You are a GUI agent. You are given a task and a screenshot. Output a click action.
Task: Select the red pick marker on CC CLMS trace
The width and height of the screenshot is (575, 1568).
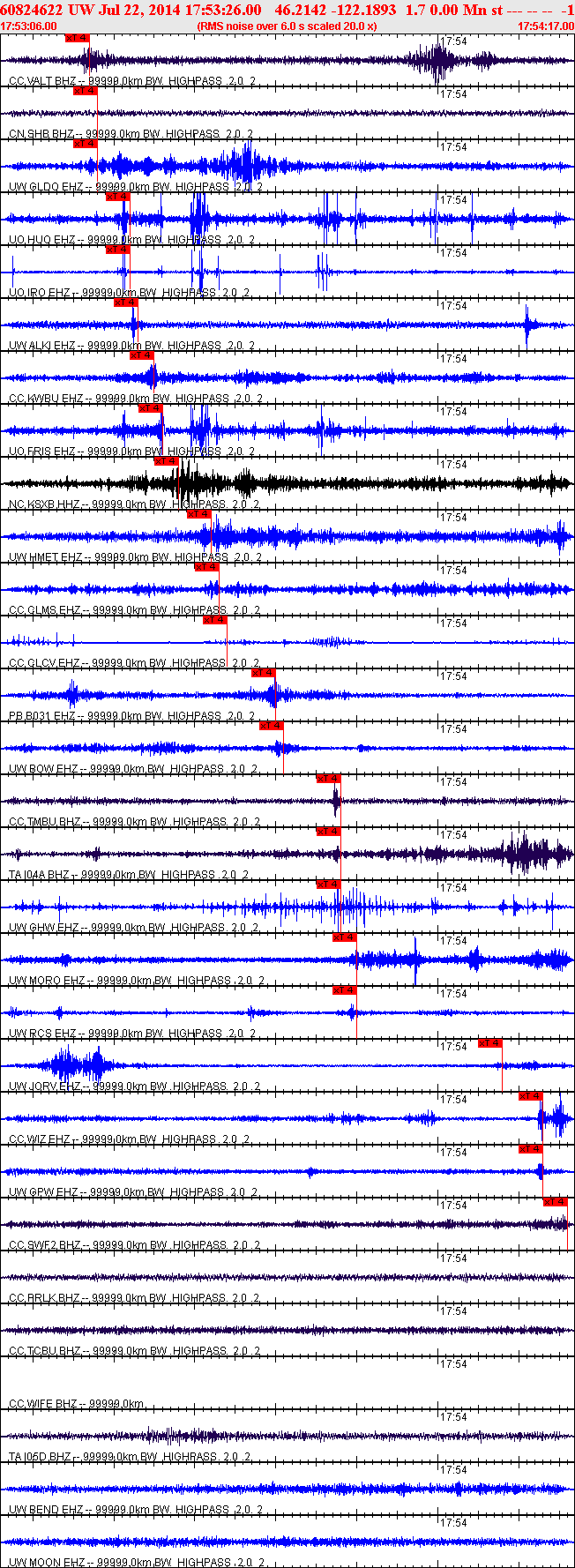click(x=207, y=567)
